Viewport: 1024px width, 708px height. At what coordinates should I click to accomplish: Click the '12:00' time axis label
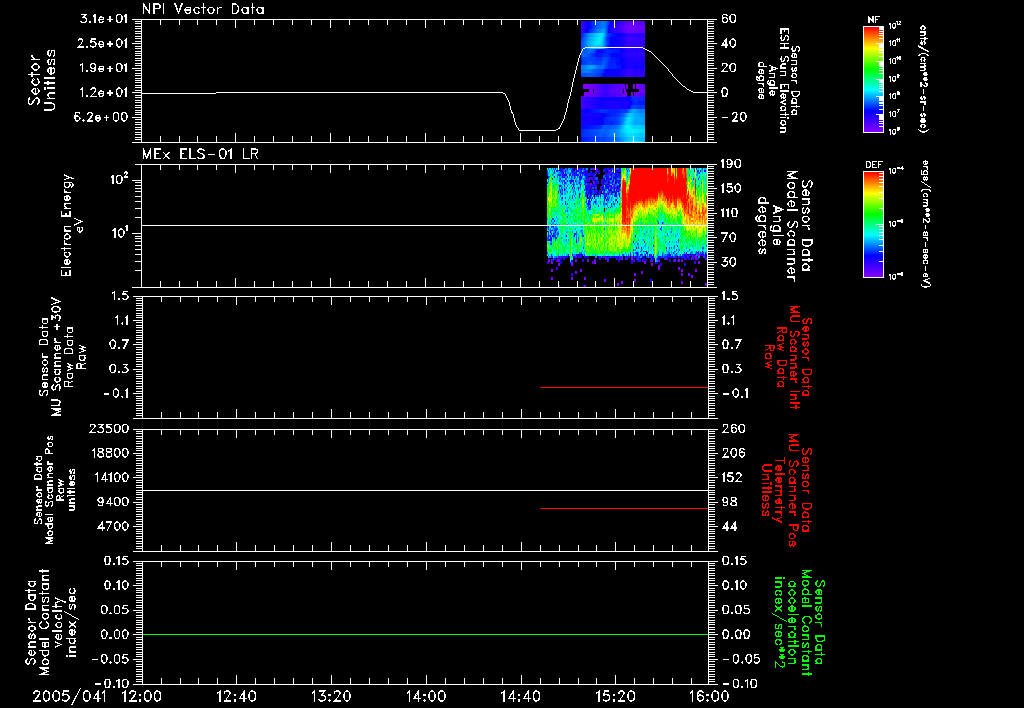point(142,696)
